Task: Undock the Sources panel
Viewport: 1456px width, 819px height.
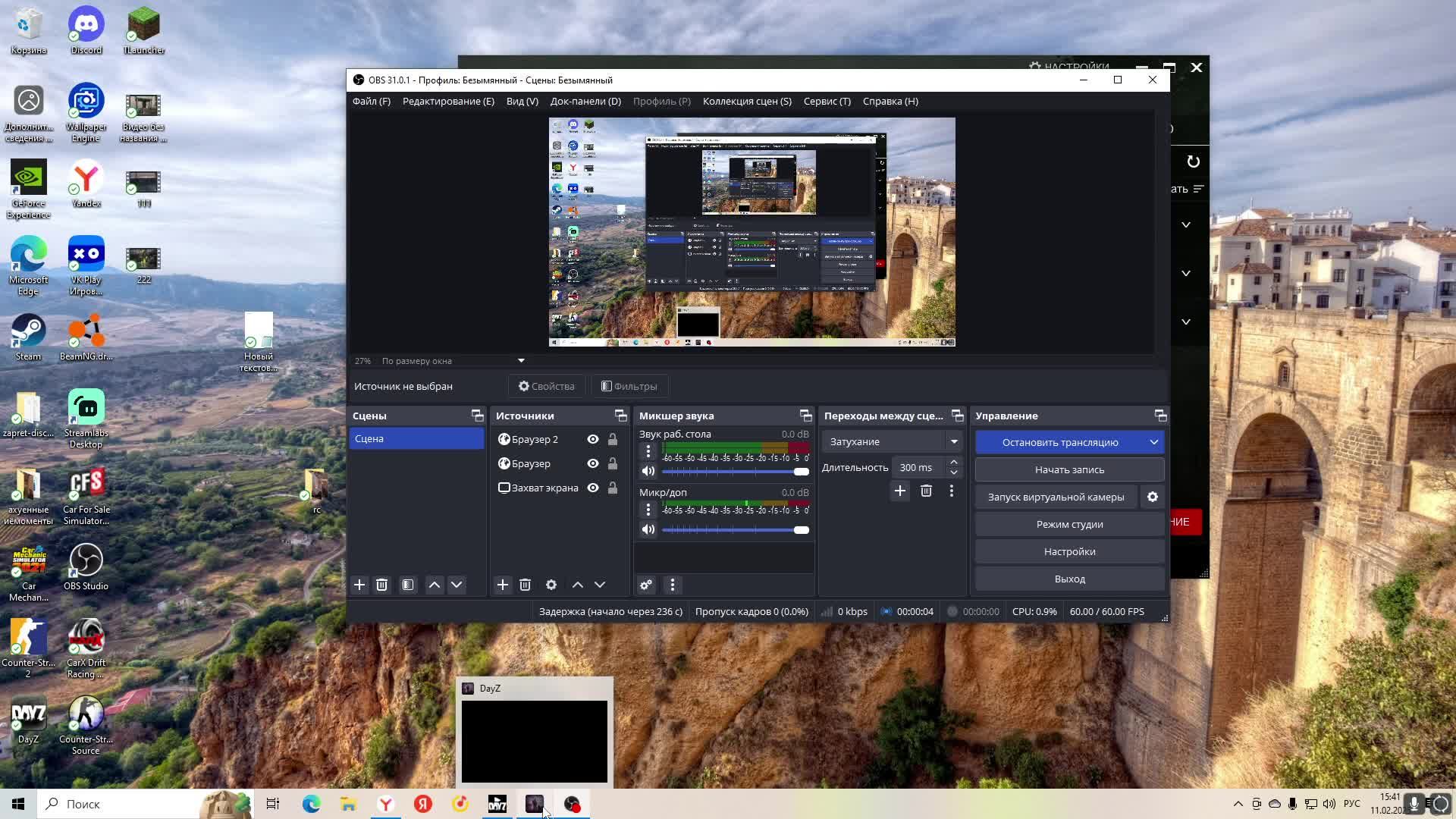Action: tap(621, 416)
